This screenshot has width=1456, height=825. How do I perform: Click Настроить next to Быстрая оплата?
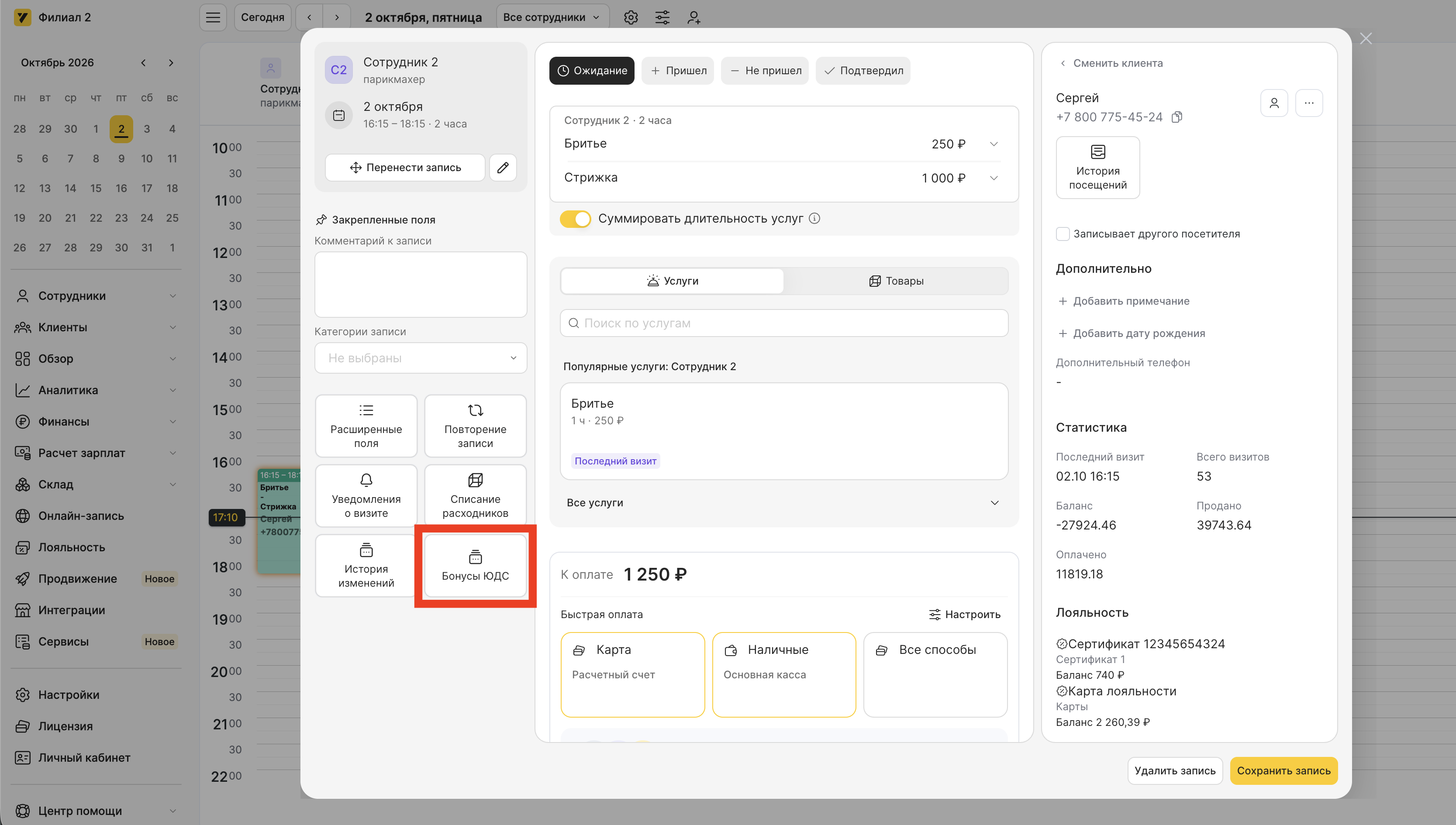pyautogui.click(x=965, y=615)
